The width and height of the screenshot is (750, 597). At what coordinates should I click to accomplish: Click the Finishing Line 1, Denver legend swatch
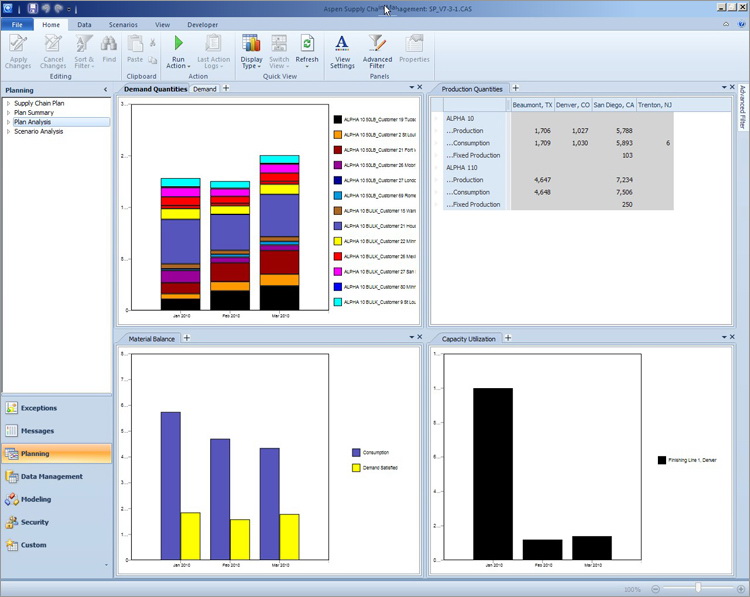point(662,460)
